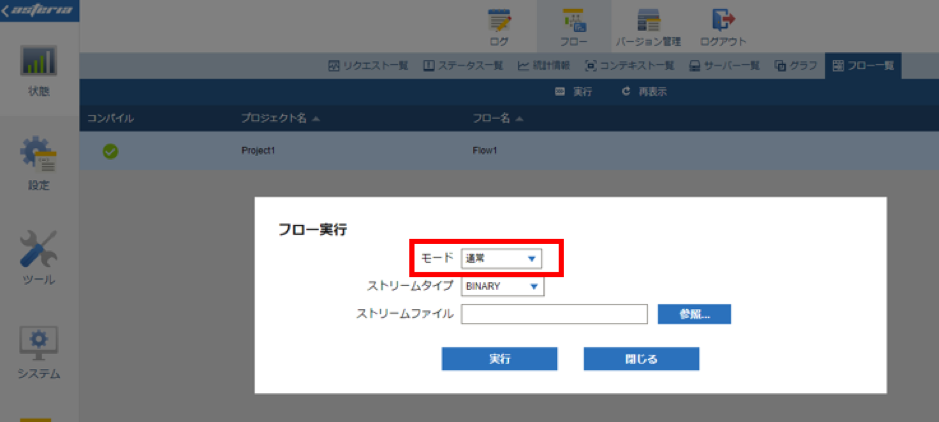939x422 pixels.
Task: Click the 閉じる button to dismiss dialog
Action: coord(641,359)
